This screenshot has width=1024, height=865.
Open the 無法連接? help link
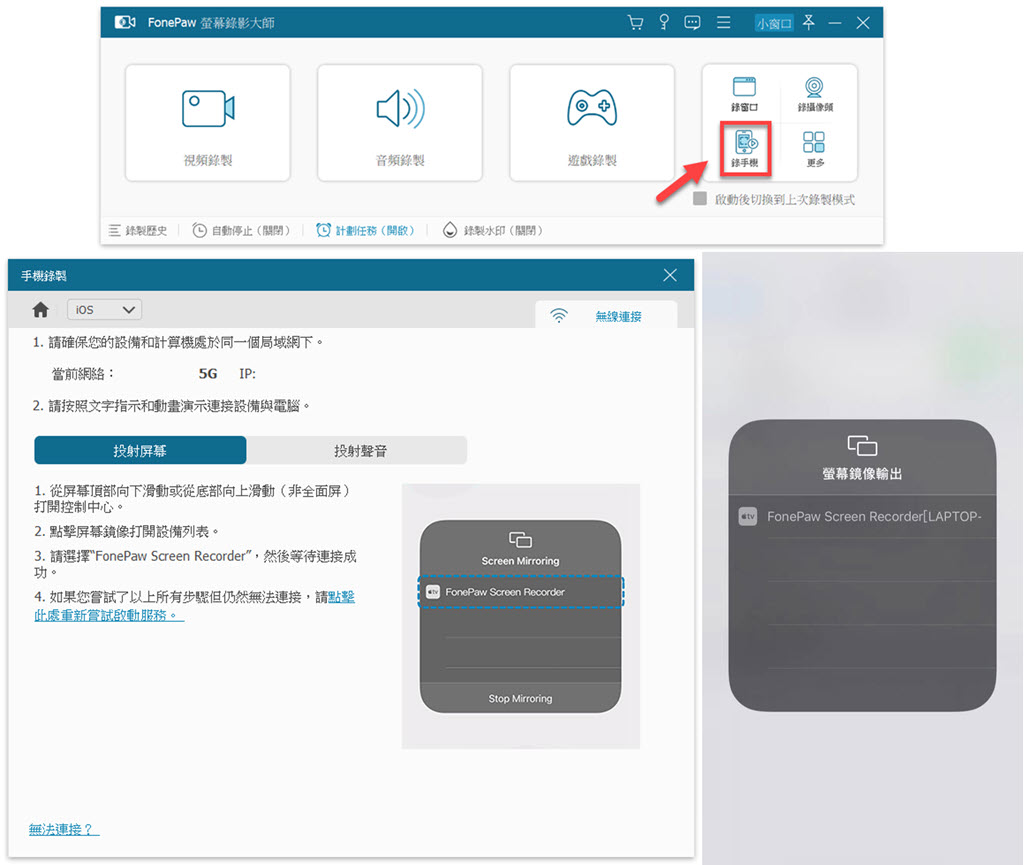(64, 829)
